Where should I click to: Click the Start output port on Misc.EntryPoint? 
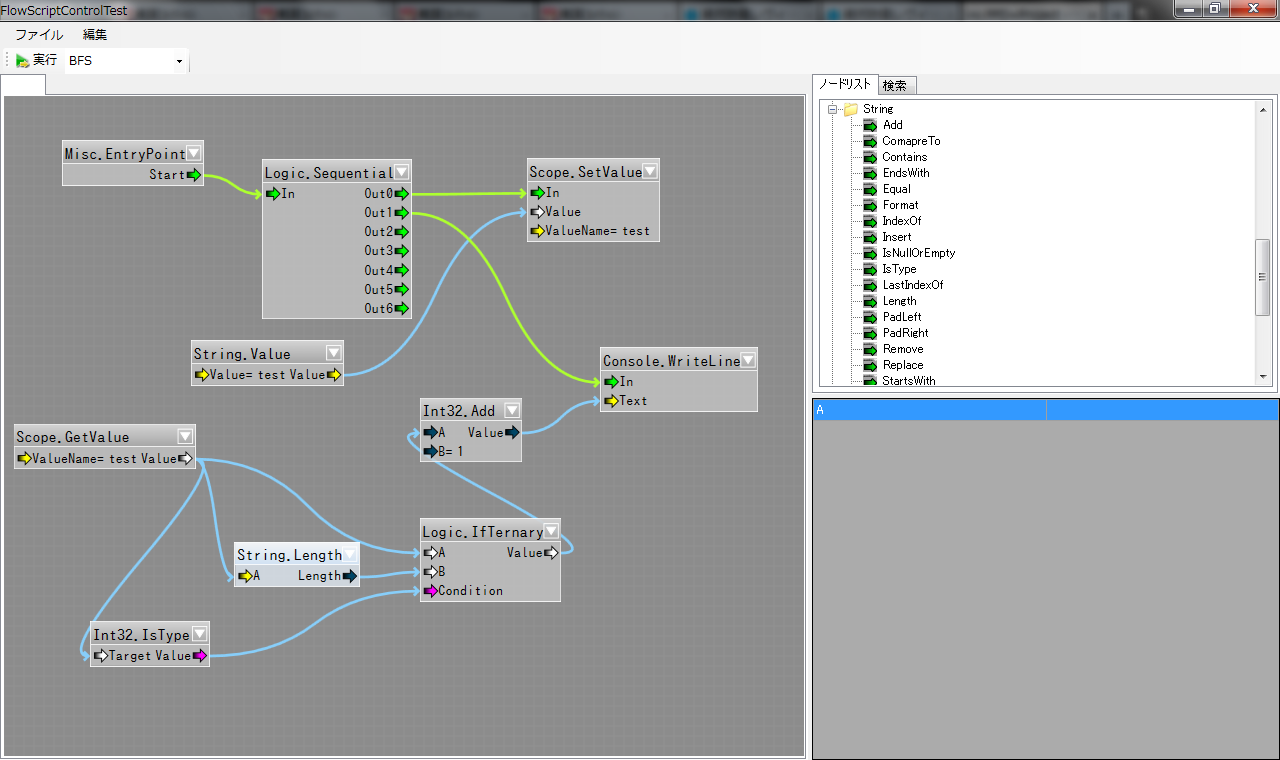click(194, 175)
